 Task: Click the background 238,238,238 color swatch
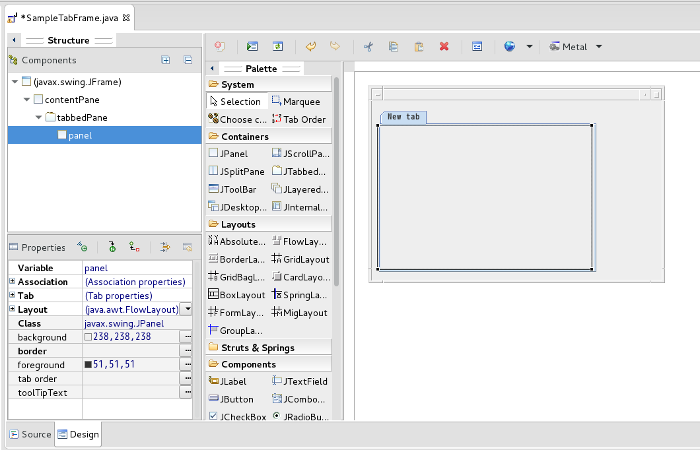point(88,337)
